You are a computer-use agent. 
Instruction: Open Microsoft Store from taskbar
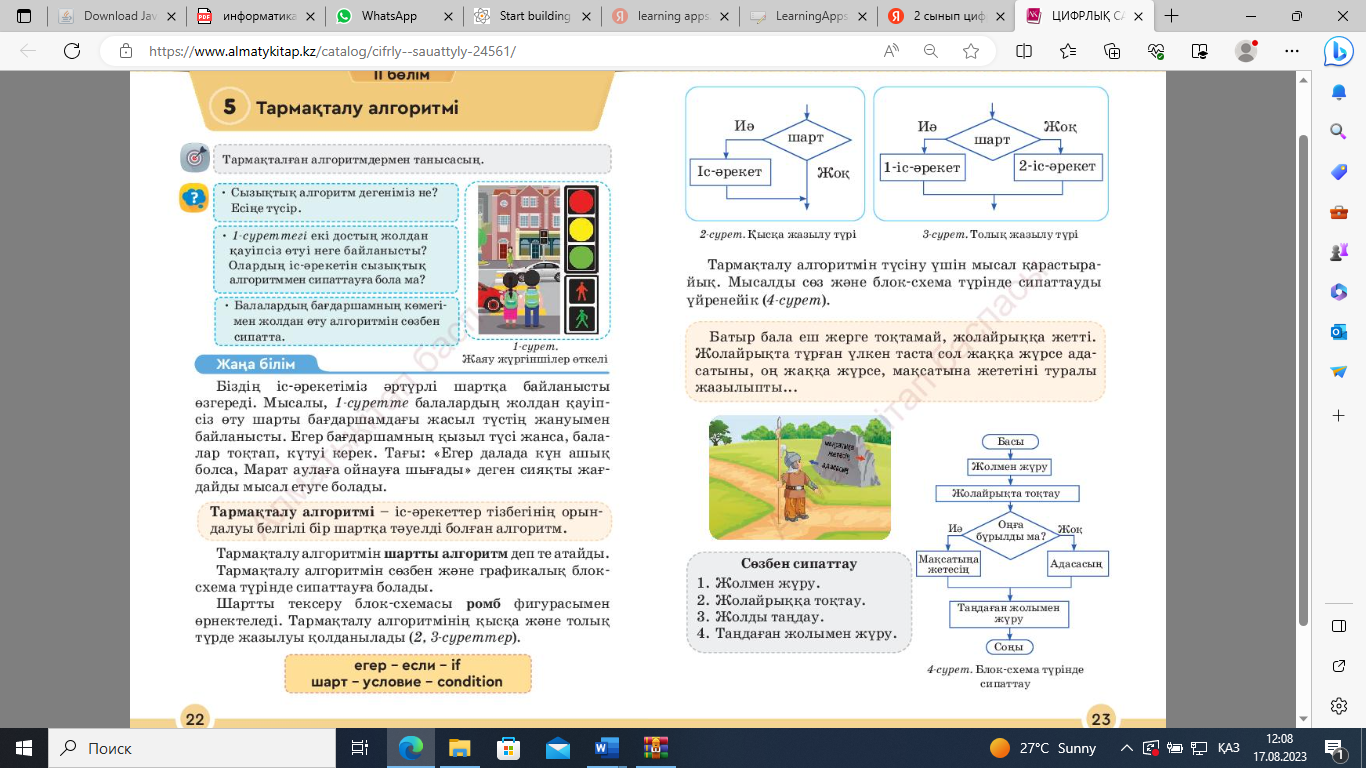tap(508, 748)
